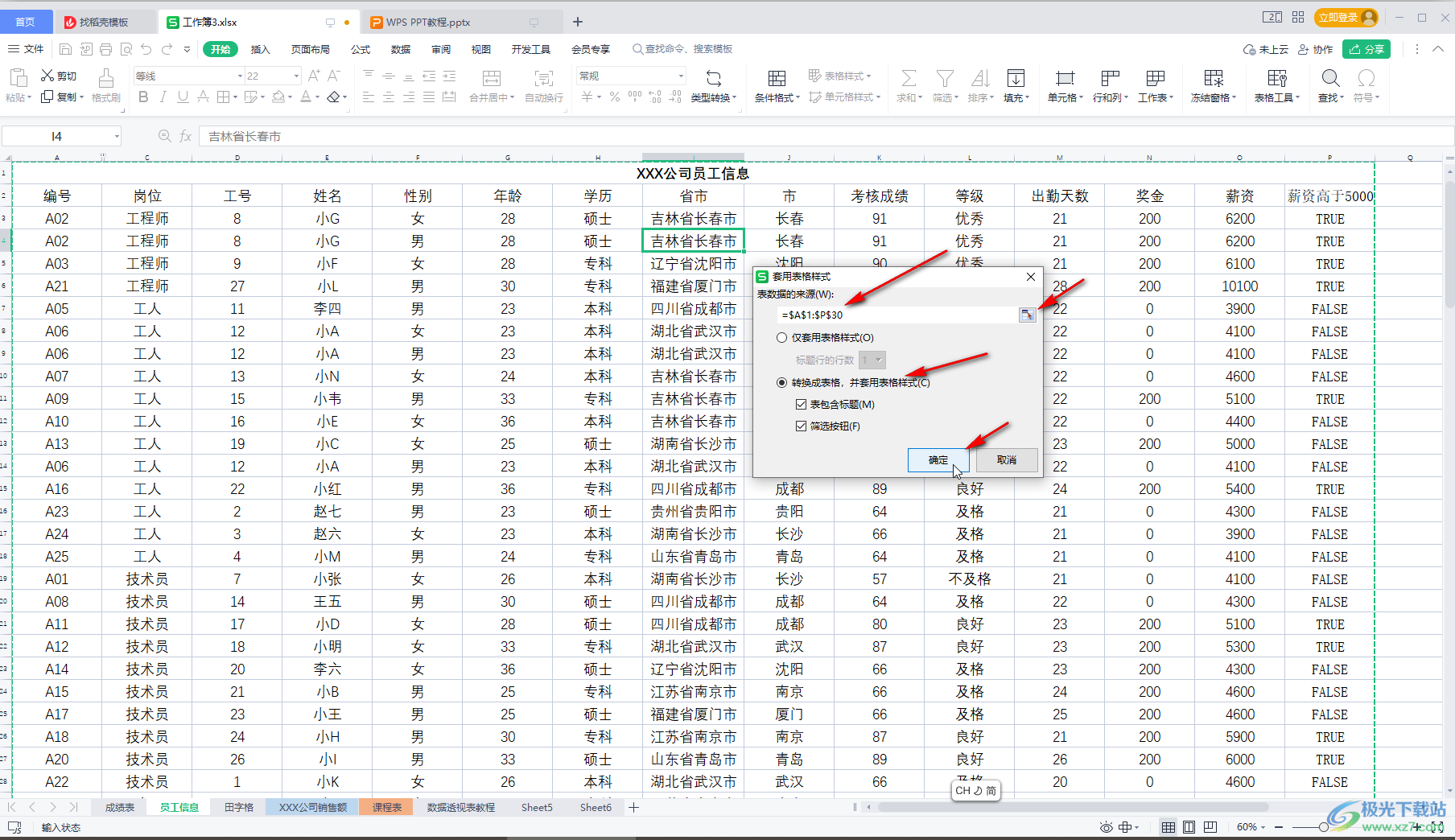
Task: Open the number format dropdown showing 常规
Action: coord(681,76)
